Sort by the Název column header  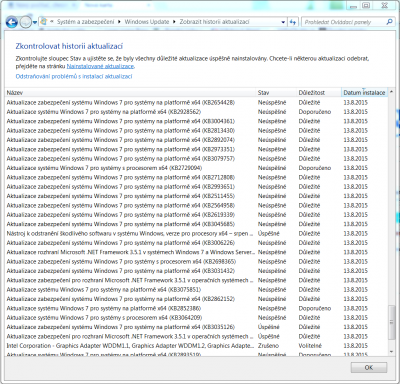pos(131,92)
